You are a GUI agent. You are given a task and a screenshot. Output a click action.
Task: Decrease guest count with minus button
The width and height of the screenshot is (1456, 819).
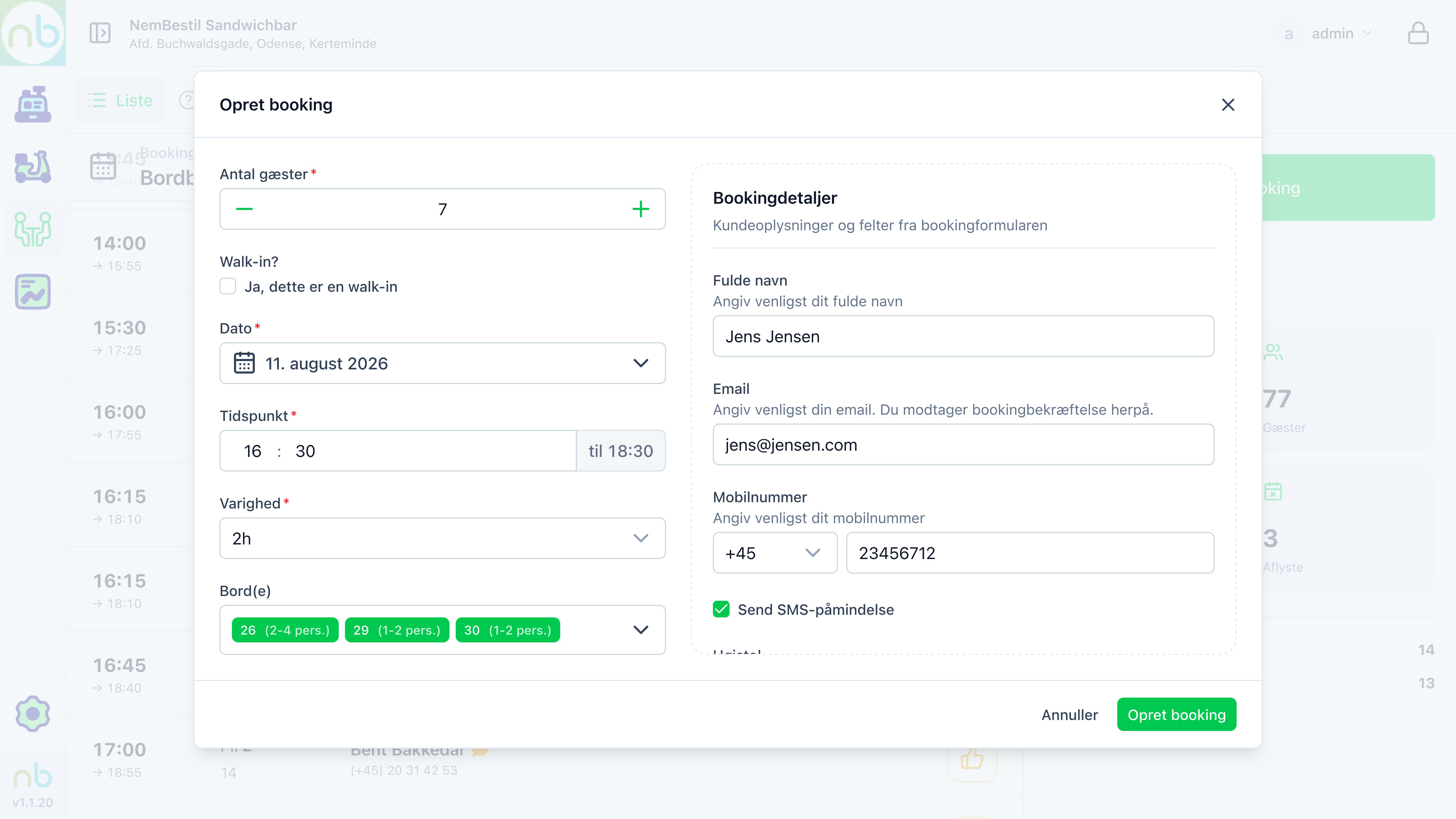pyautogui.click(x=244, y=209)
